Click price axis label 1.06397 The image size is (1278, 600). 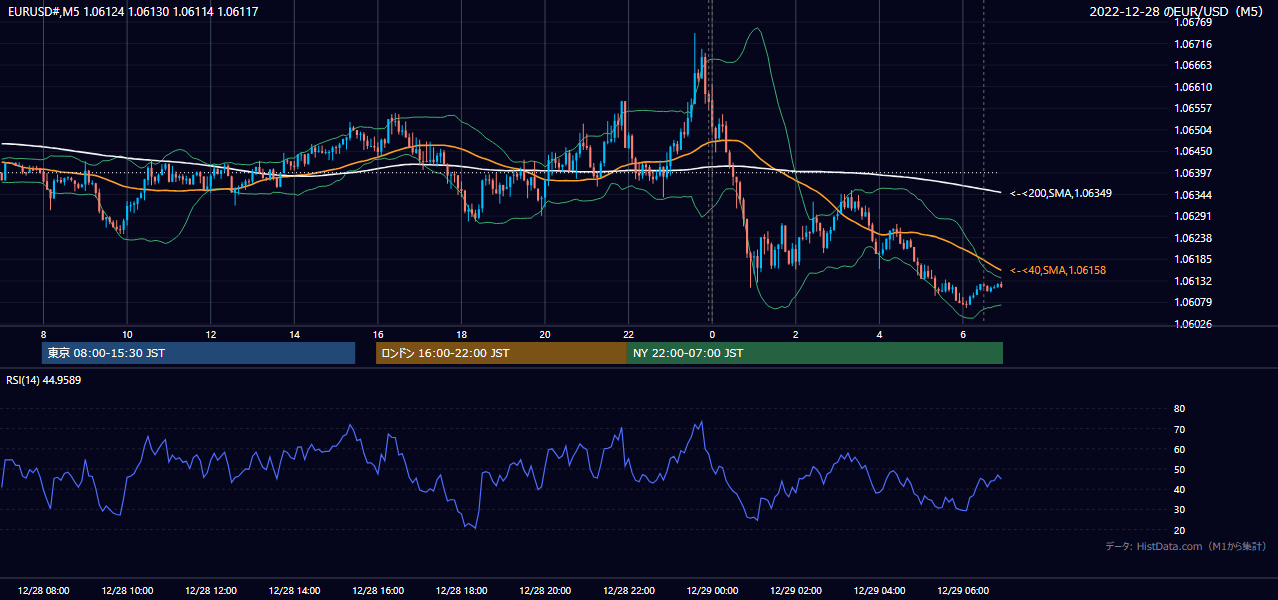tap(1194, 173)
